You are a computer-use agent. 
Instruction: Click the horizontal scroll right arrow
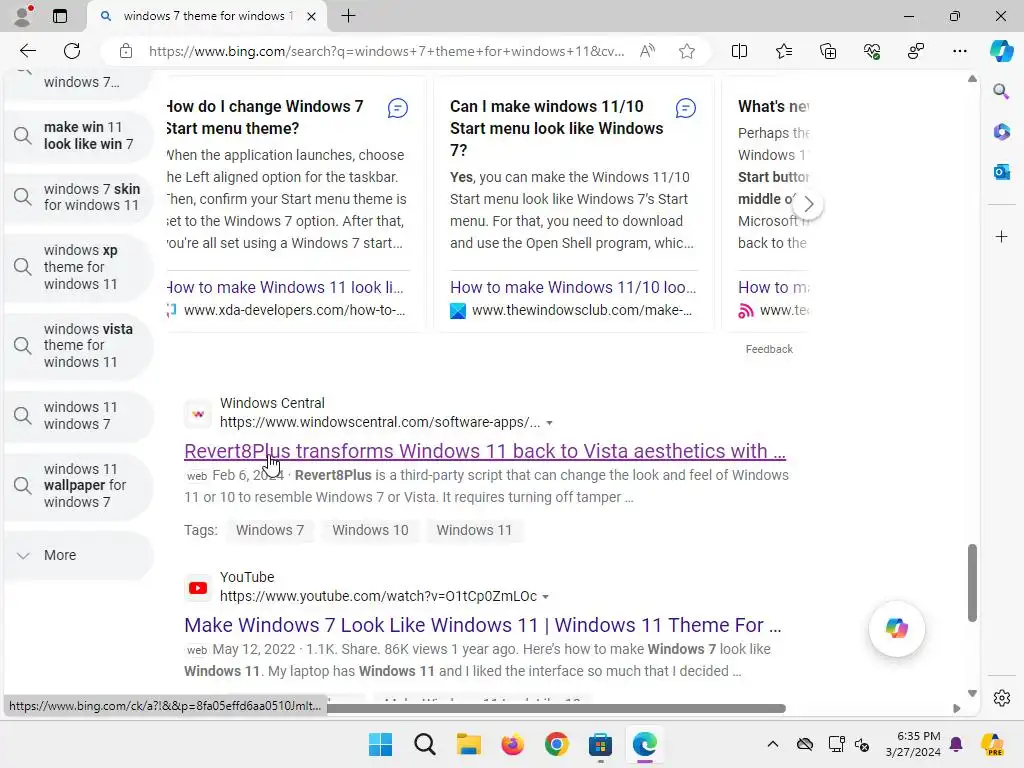(957, 708)
